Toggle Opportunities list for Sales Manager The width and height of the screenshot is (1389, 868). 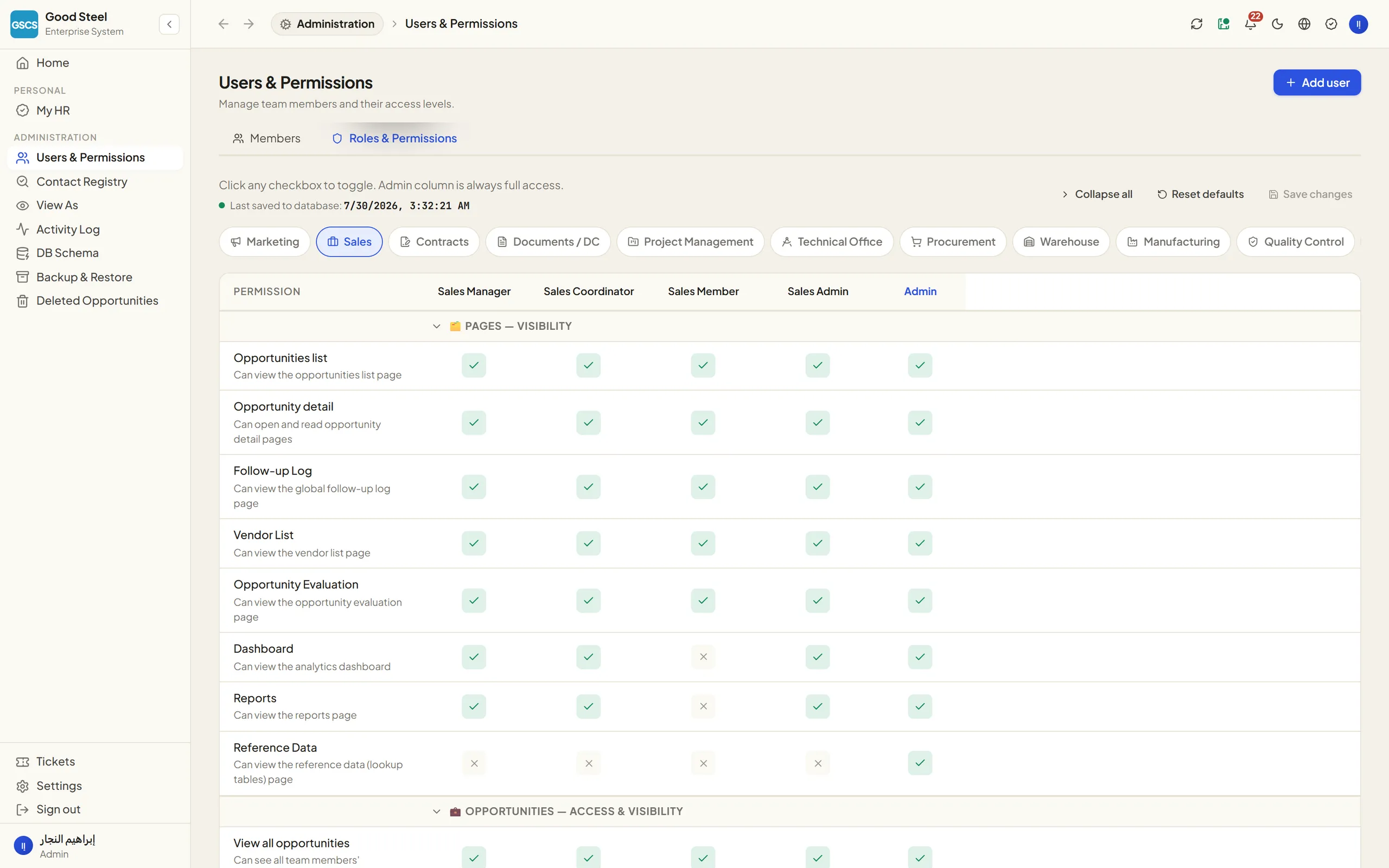coord(474,366)
